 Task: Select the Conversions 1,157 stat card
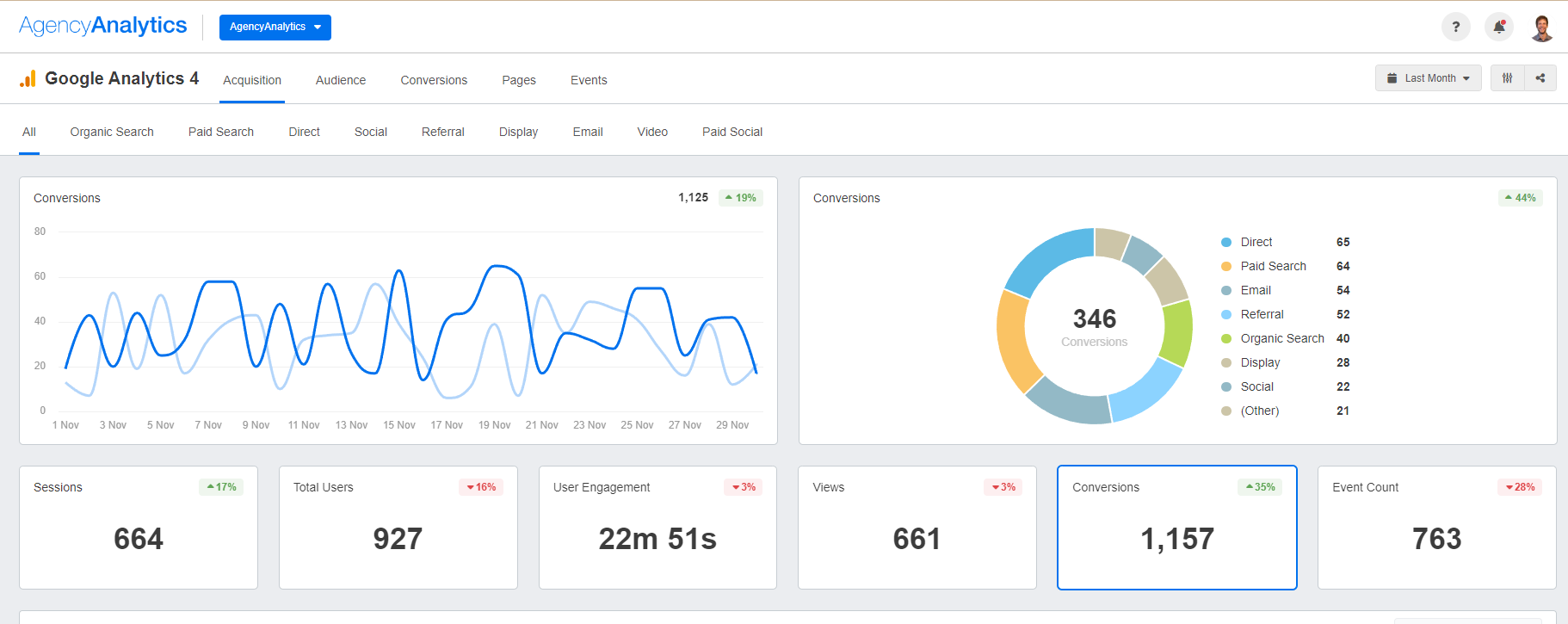[1176, 528]
